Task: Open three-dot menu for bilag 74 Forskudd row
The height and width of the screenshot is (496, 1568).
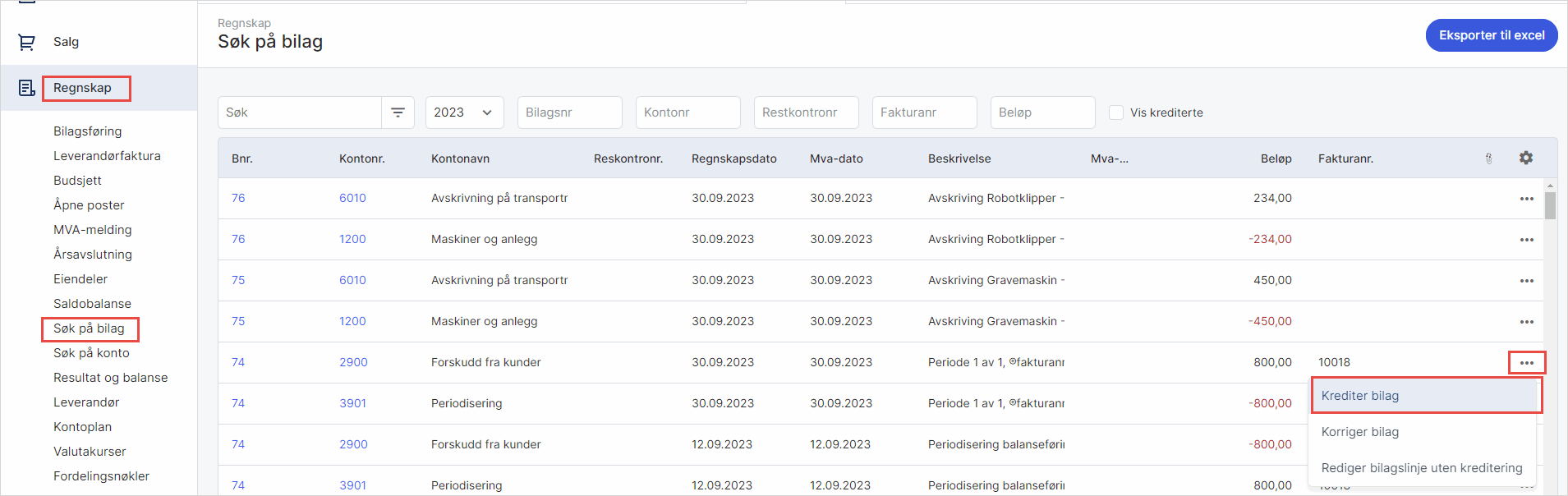Action: (x=1526, y=363)
